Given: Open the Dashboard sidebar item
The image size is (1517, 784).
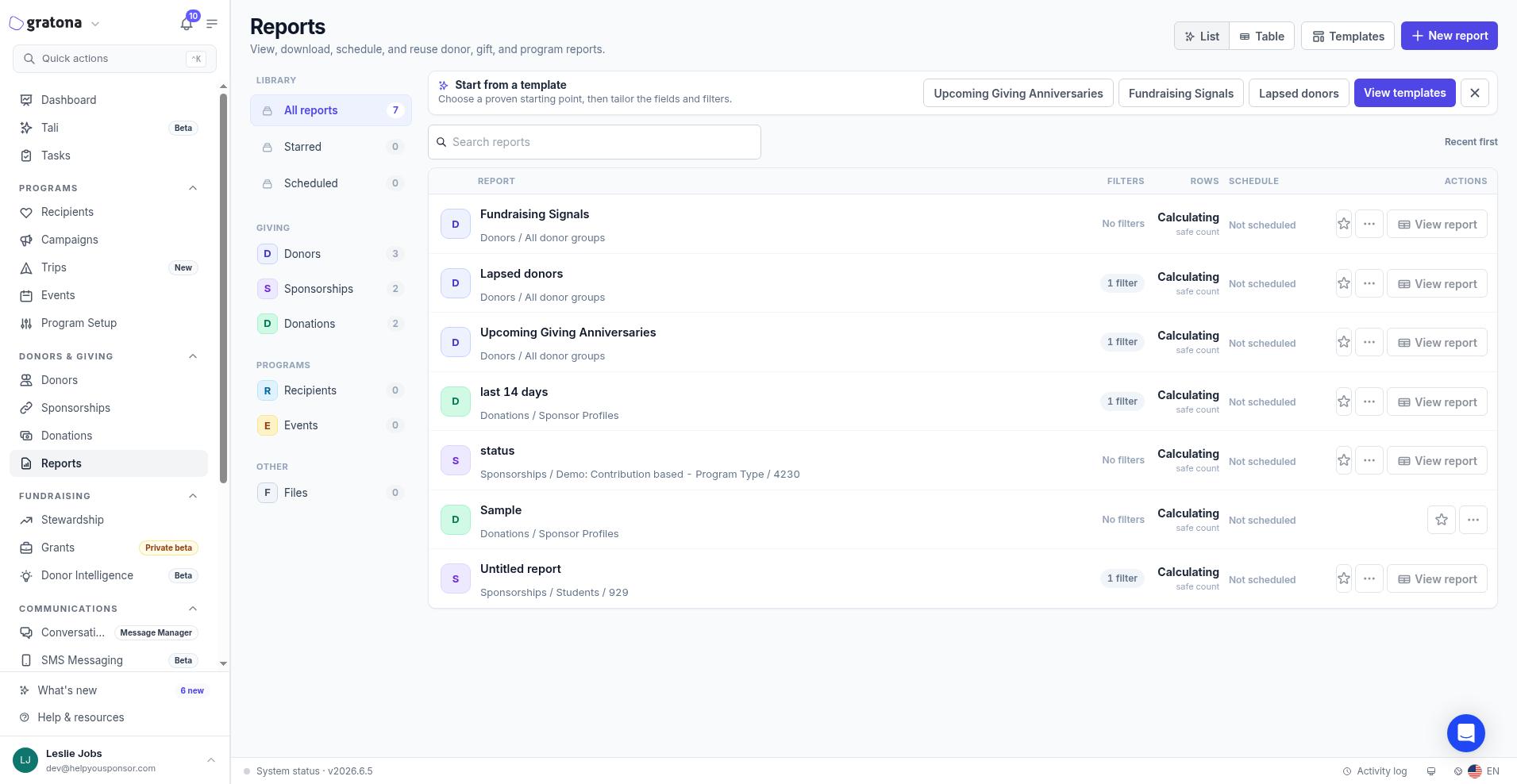Looking at the screenshot, I should tap(109, 100).
